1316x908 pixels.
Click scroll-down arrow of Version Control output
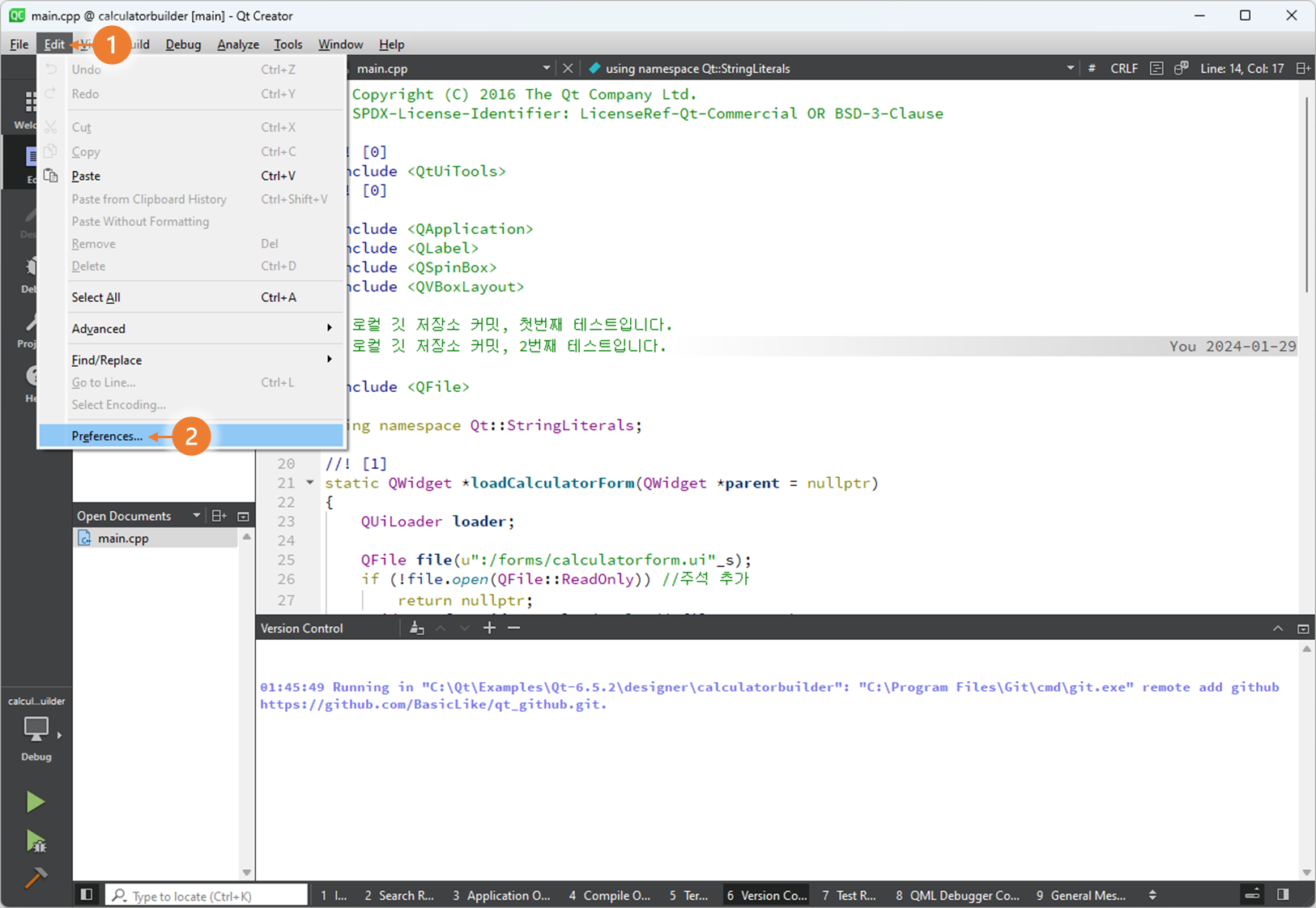pos(1306,872)
